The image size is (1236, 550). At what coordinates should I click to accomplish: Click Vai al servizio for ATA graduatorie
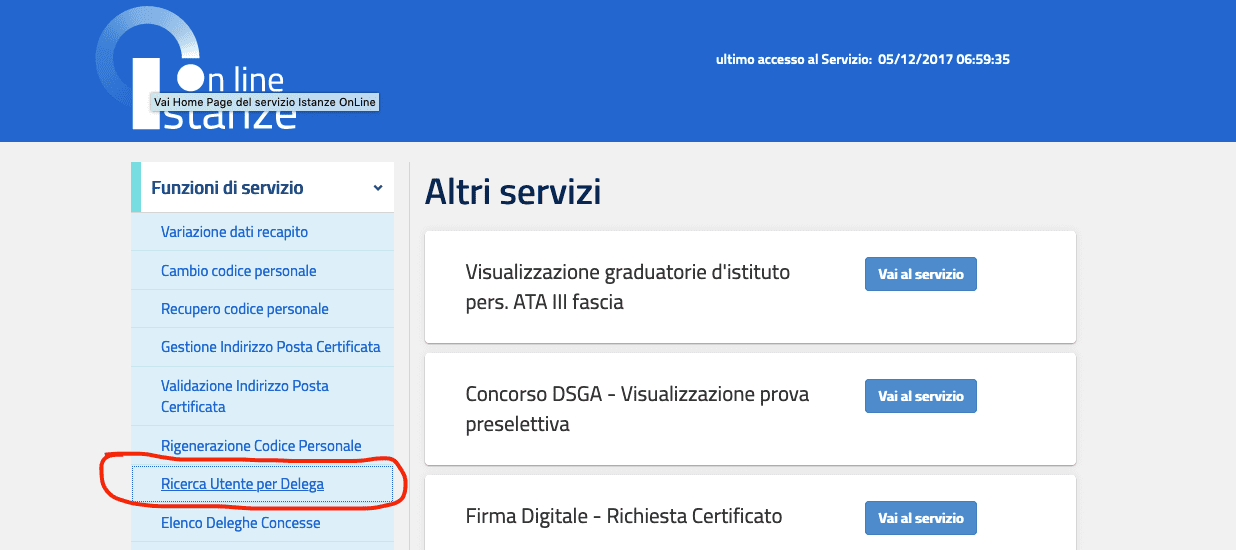point(920,274)
